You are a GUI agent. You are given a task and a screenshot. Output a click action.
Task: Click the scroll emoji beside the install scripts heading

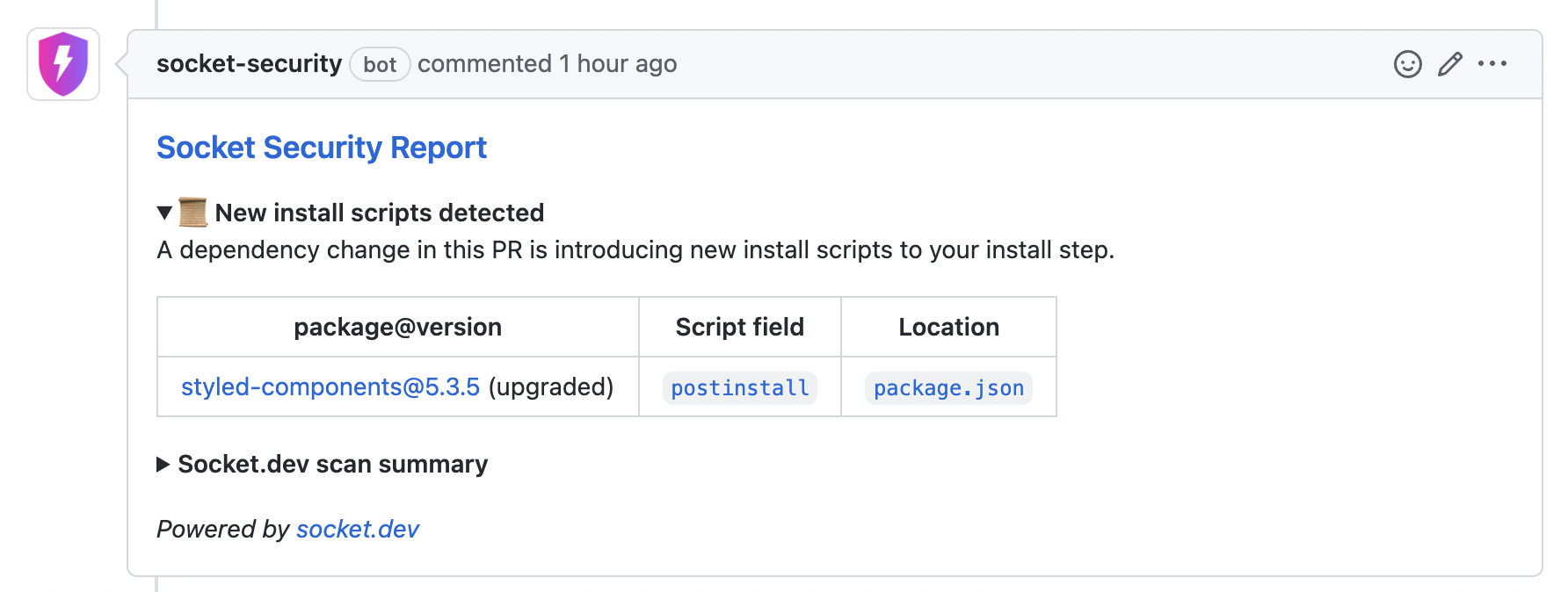192,213
